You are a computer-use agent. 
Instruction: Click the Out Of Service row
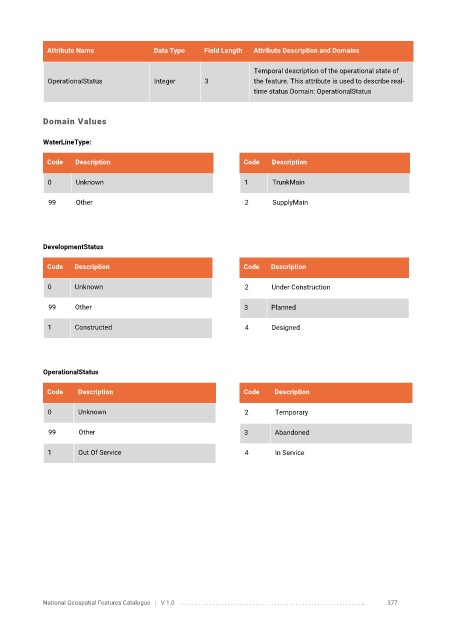pos(129,453)
